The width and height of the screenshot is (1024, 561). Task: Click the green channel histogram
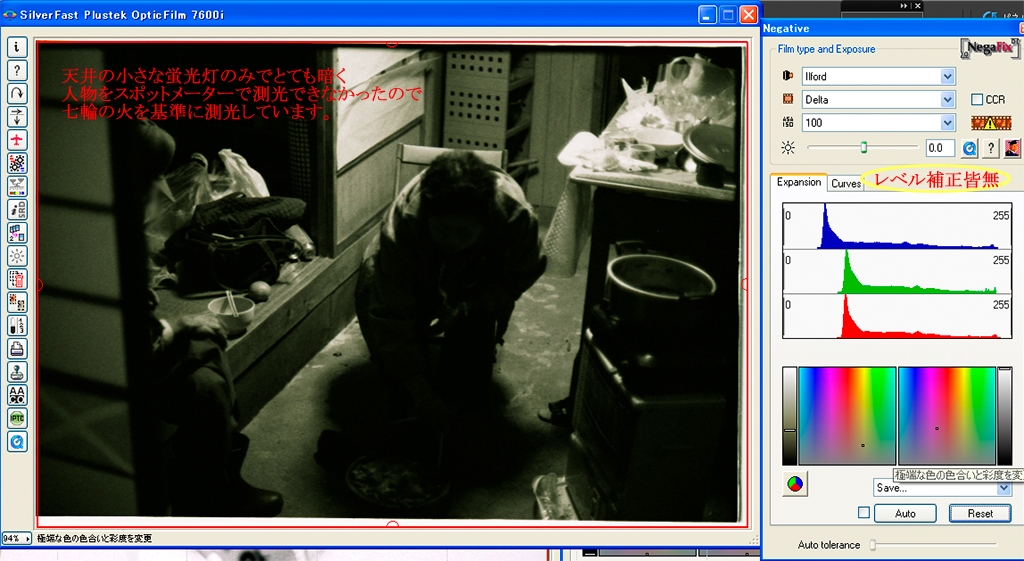(x=897, y=271)
